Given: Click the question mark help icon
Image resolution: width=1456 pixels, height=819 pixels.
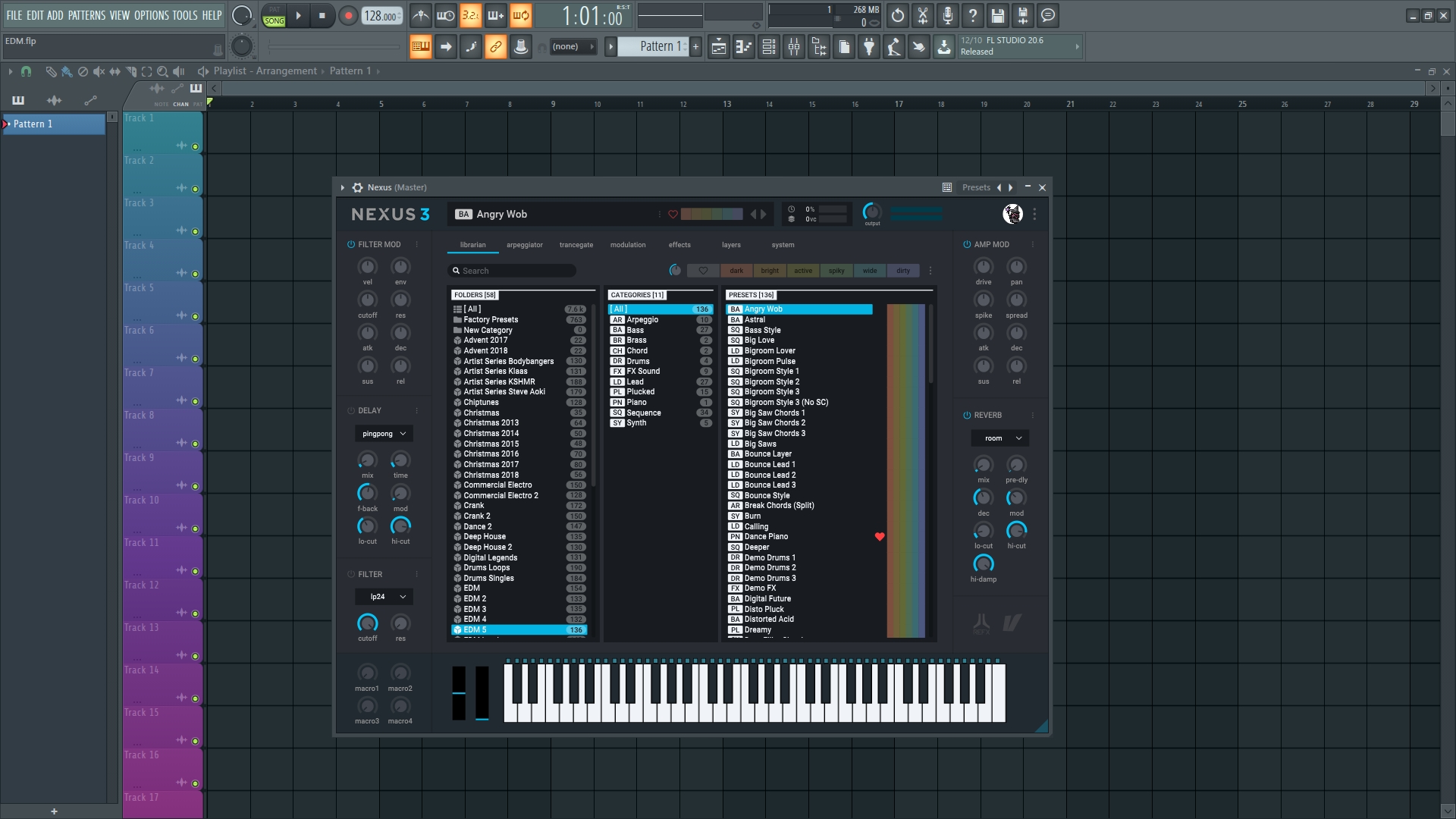Looking at the screenshot, I should (x=973, y=15).
